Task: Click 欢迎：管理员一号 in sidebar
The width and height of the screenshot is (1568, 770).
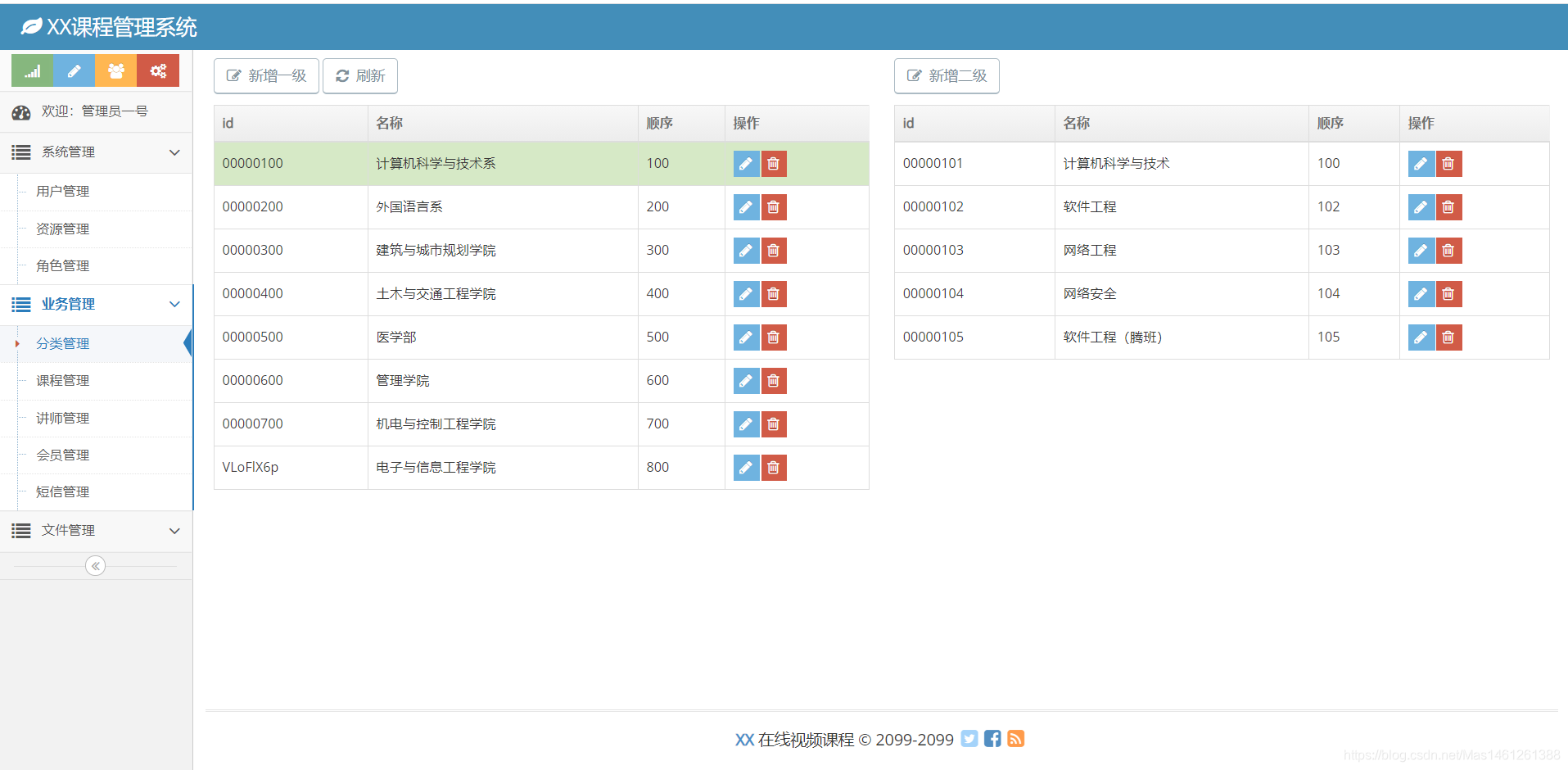Action: (95, 111)
